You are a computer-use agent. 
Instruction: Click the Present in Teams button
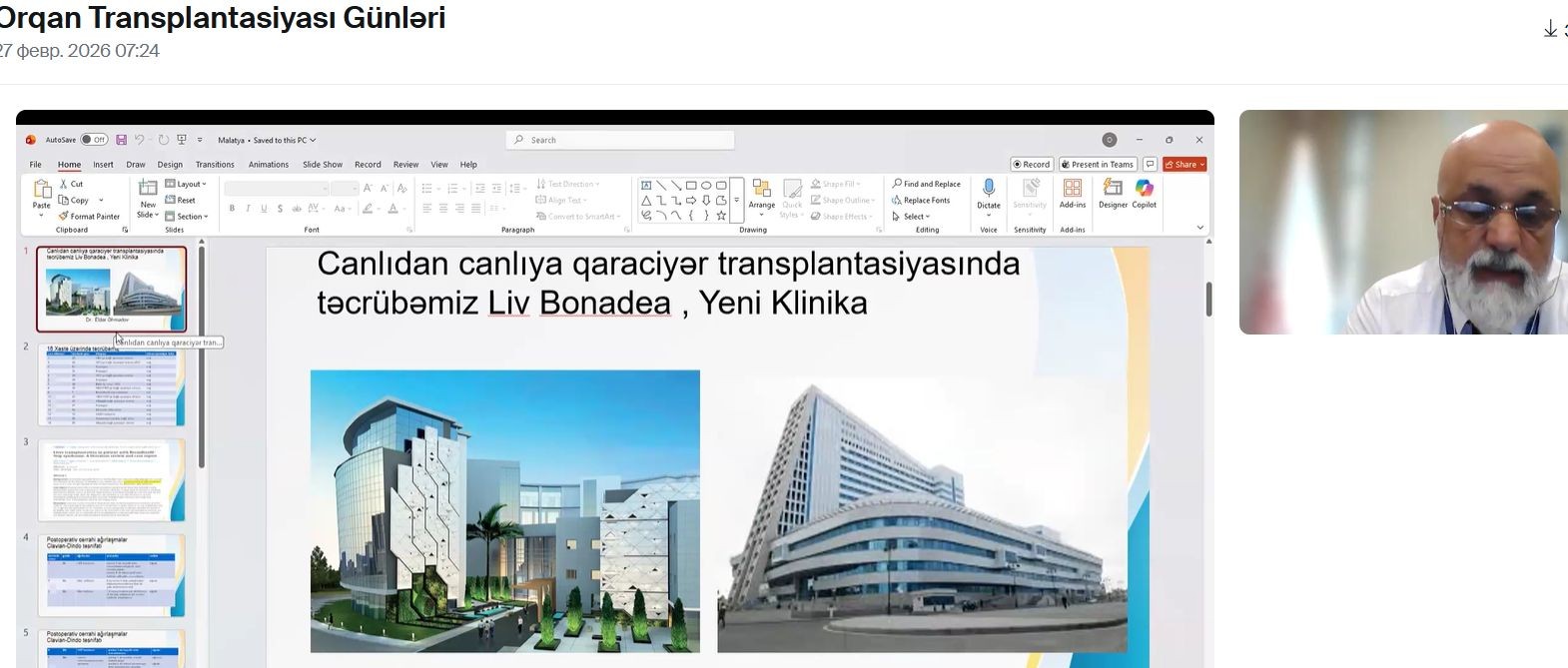(x=1098, y=165)
